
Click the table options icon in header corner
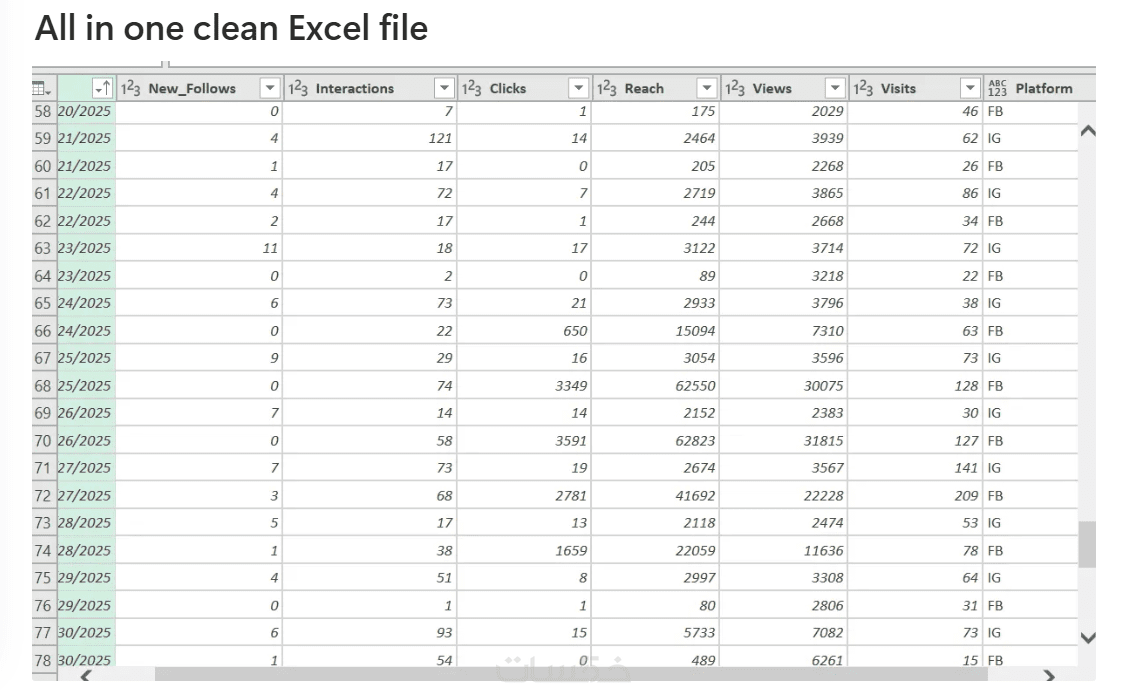pyautogui.click(x=43, y=88)
